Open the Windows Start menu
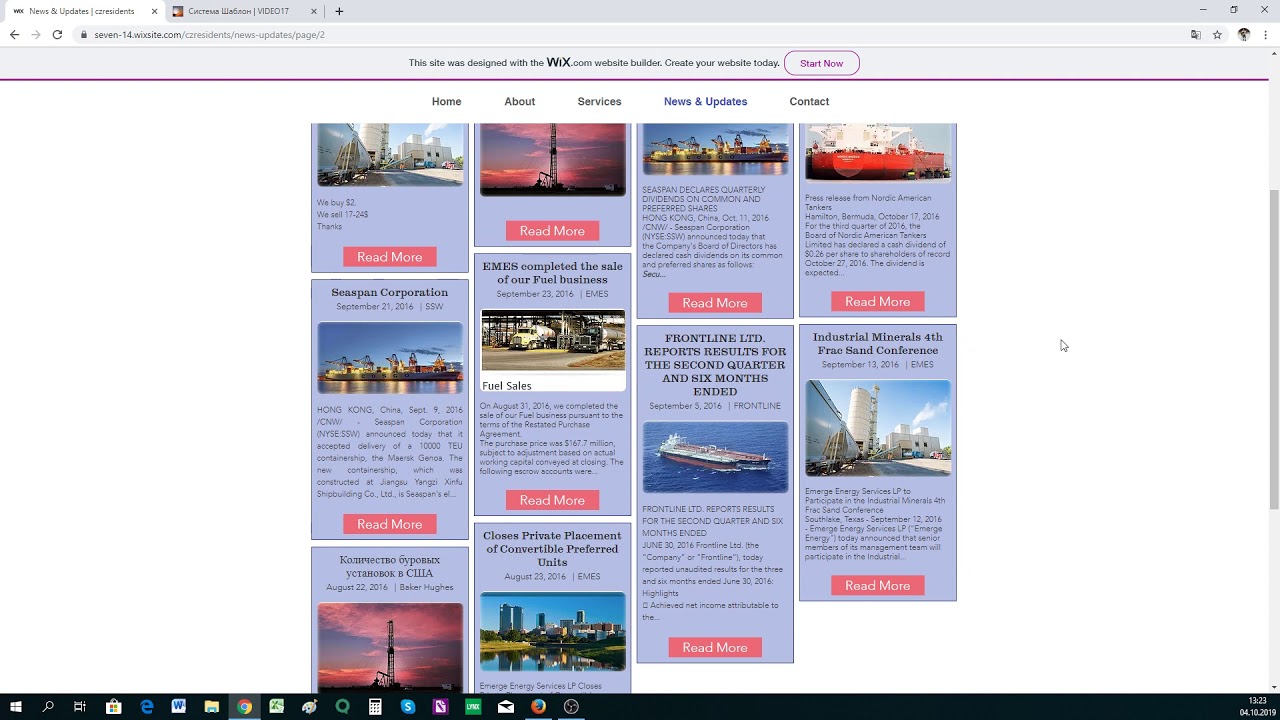 coord(16,707)
